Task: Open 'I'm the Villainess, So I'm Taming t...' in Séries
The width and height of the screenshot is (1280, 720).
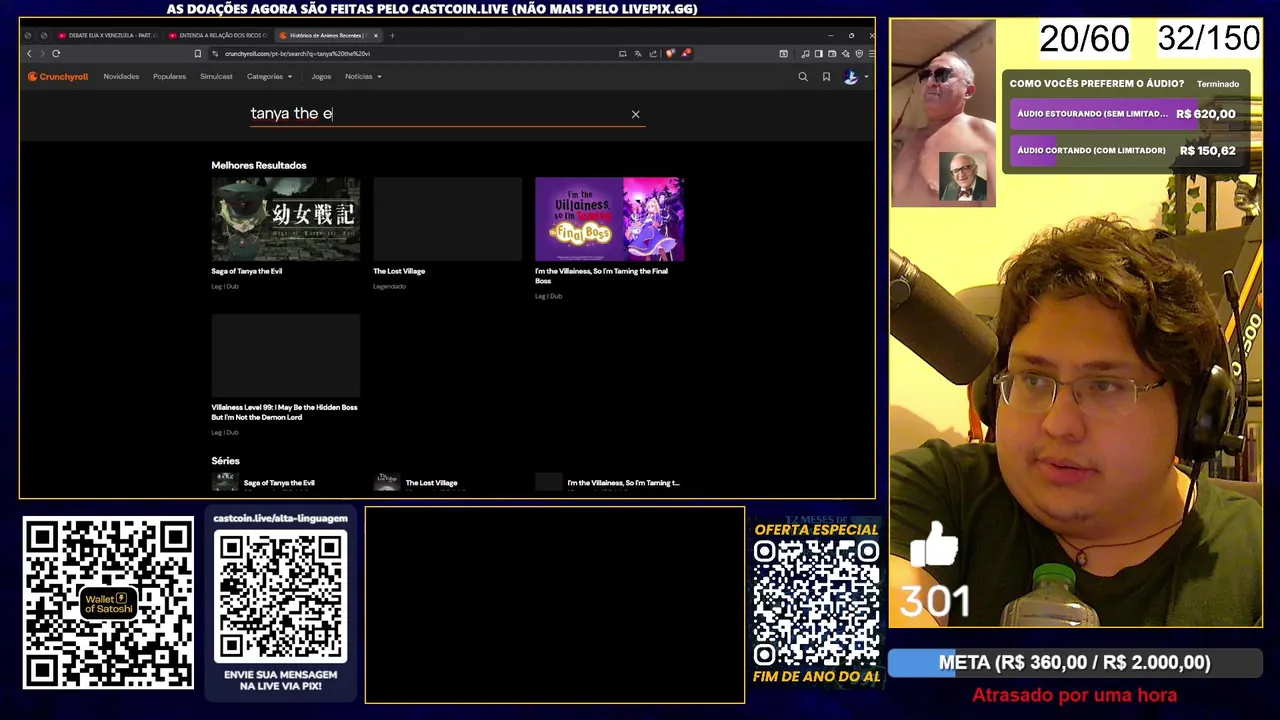Action: [623, 483]
